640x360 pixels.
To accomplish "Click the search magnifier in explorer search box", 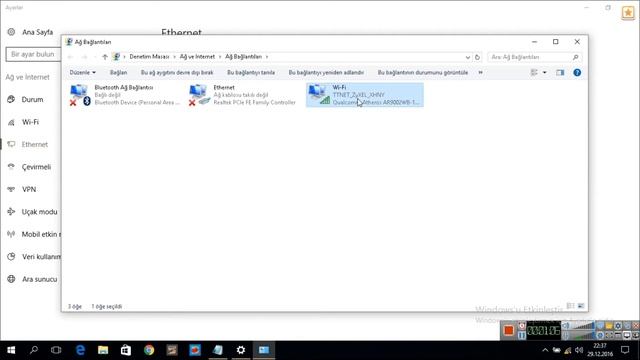I will pos(576,57).
